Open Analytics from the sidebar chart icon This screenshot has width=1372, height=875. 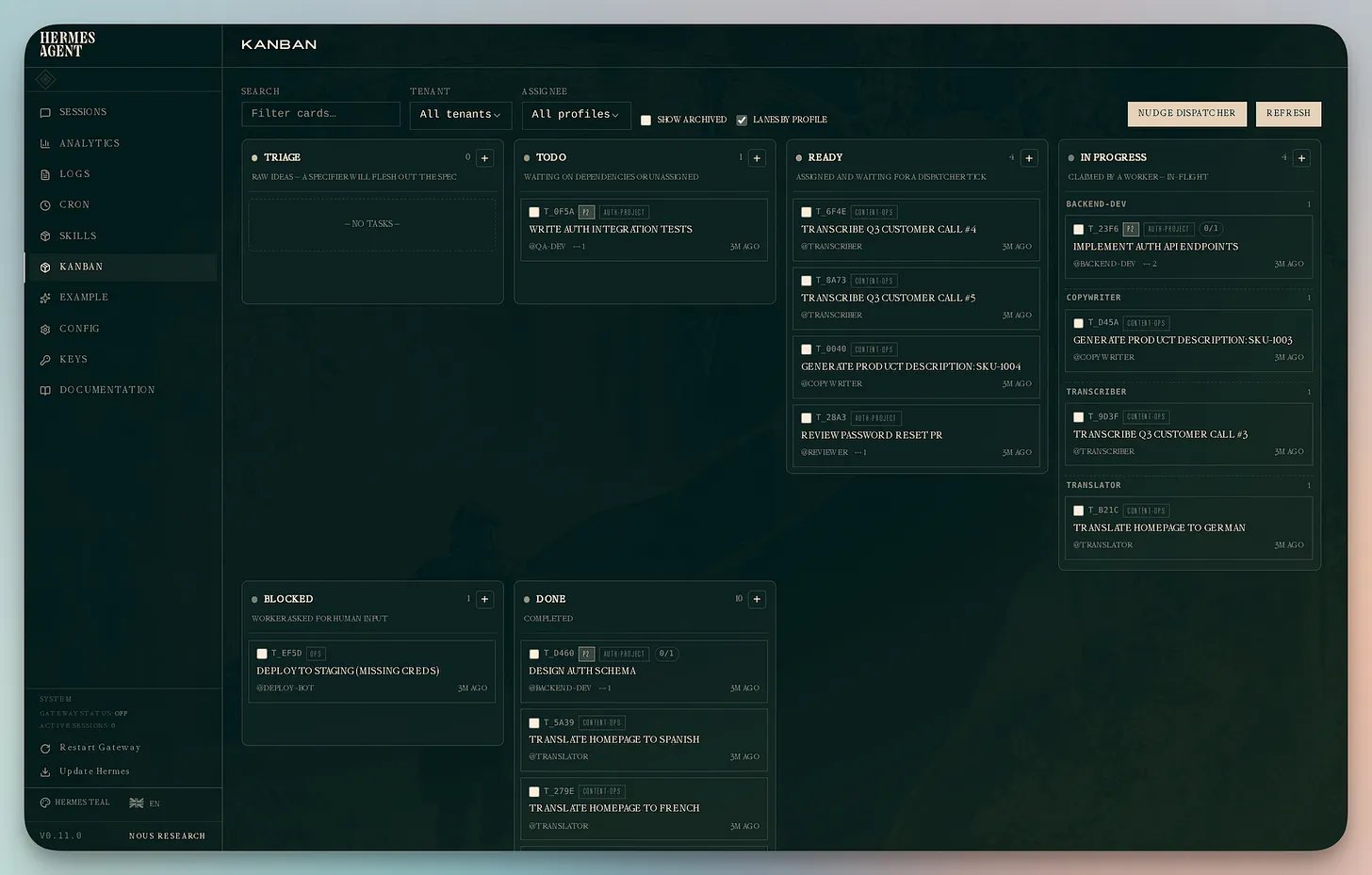(x=45, y=143)
